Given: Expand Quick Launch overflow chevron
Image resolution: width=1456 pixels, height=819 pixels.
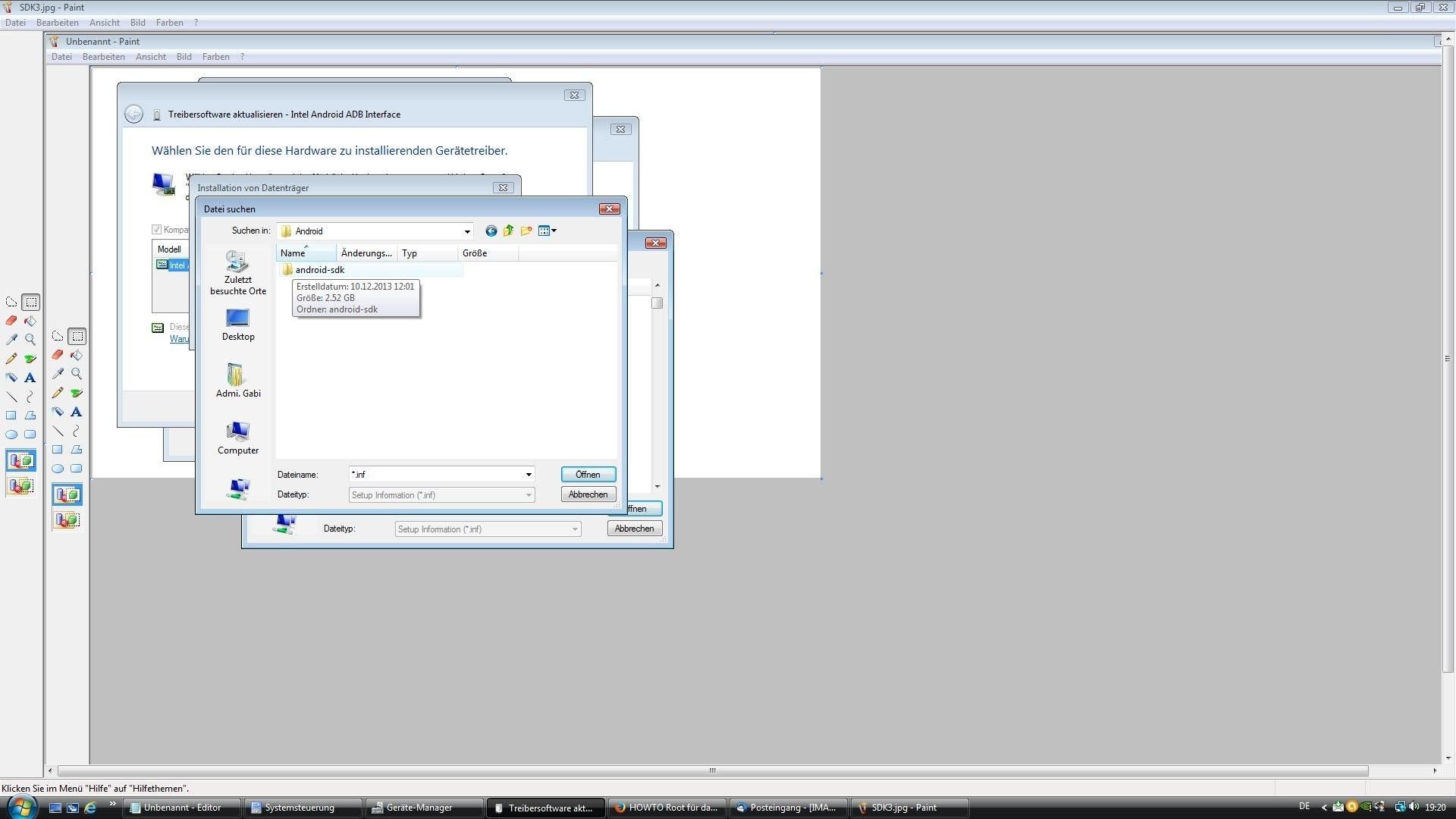Looking at the screenshot, I should pyautogui.click(x=113, y=805).
